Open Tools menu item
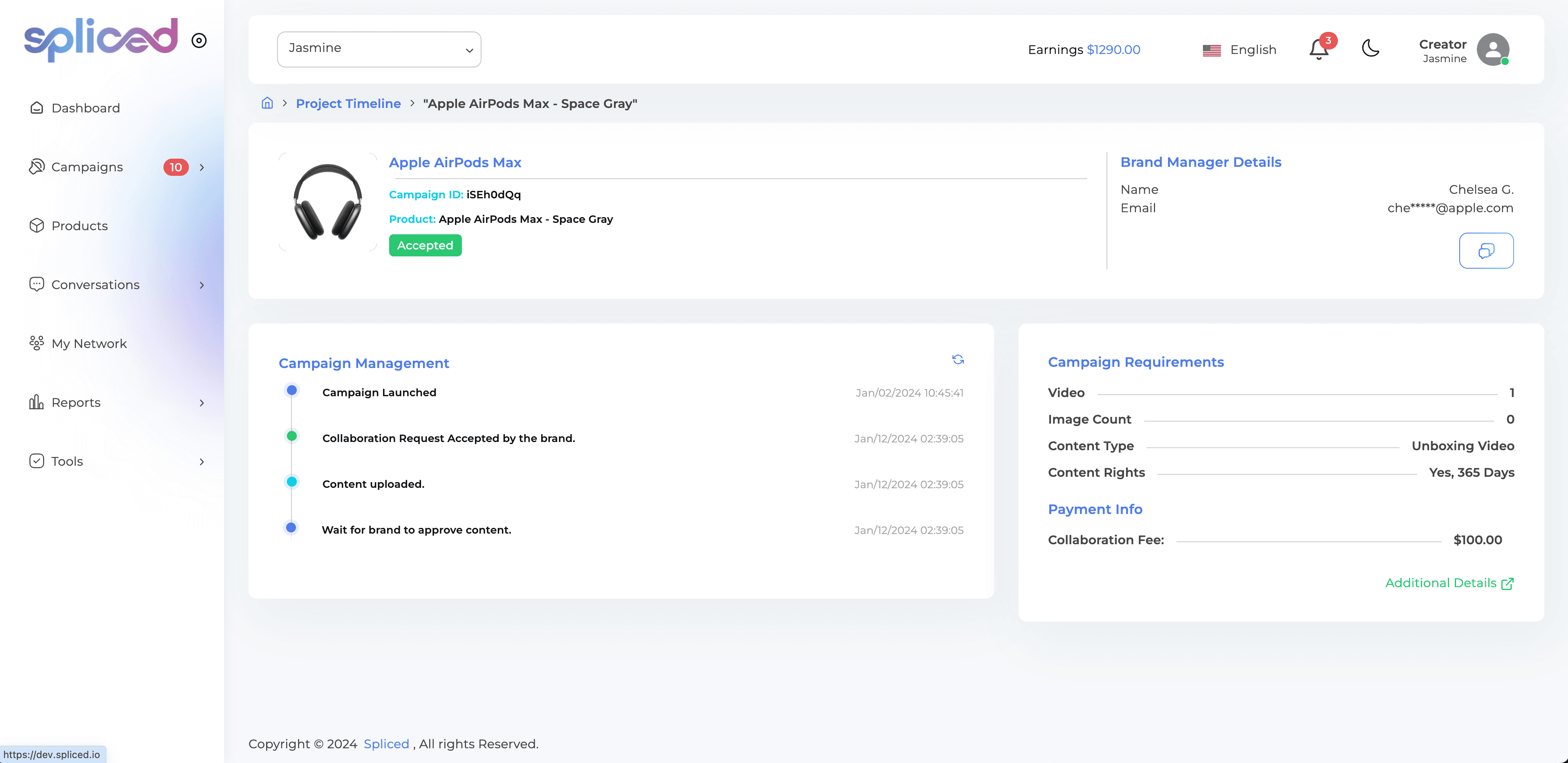 click(x=67, y=462)
